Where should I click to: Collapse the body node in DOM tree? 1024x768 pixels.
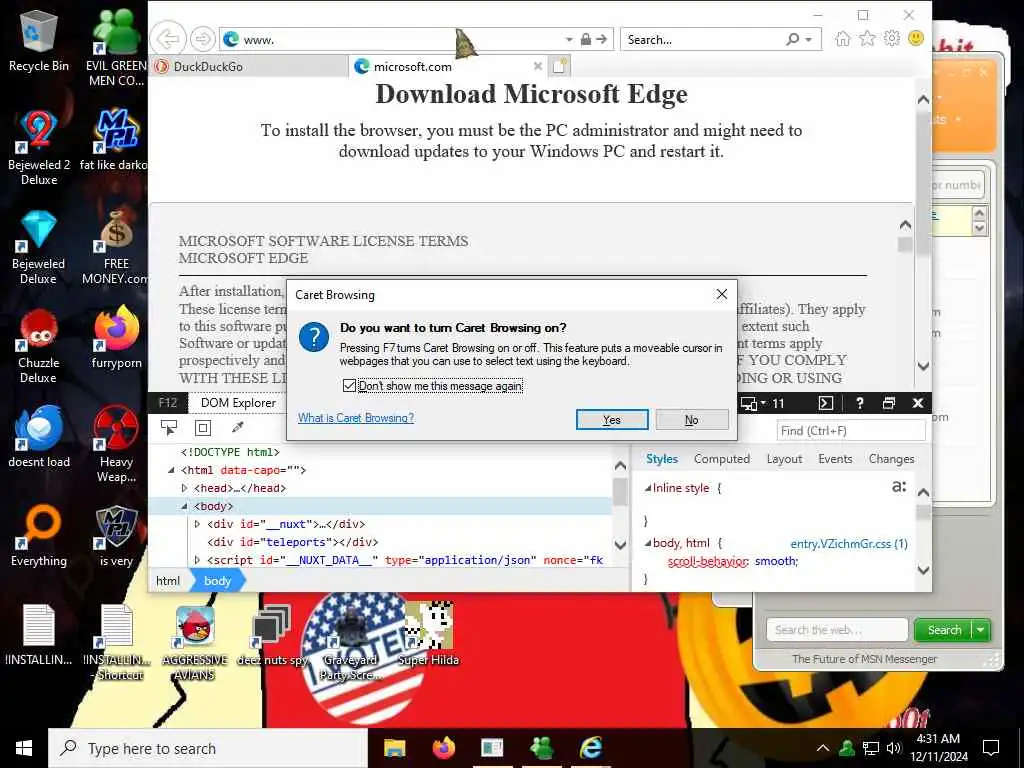[x=184, y=506]
